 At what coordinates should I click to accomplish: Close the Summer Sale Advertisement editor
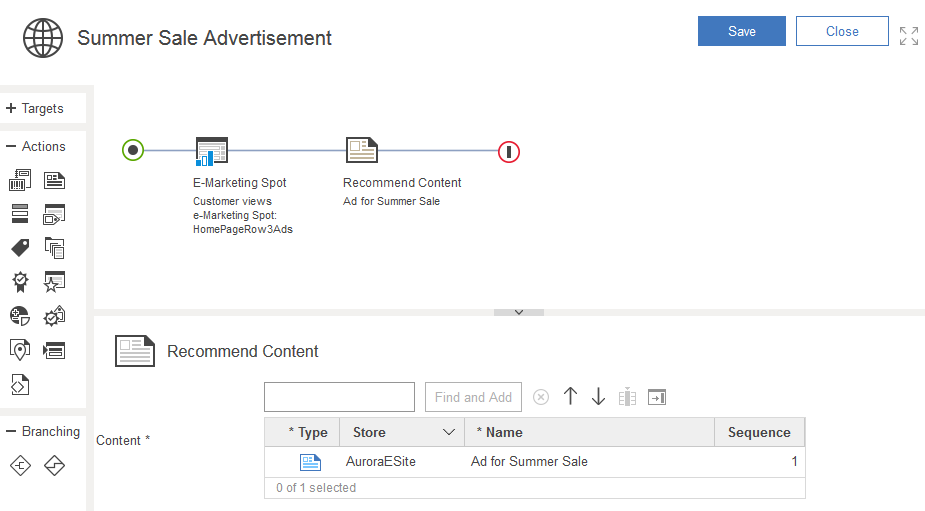(842, 31)
